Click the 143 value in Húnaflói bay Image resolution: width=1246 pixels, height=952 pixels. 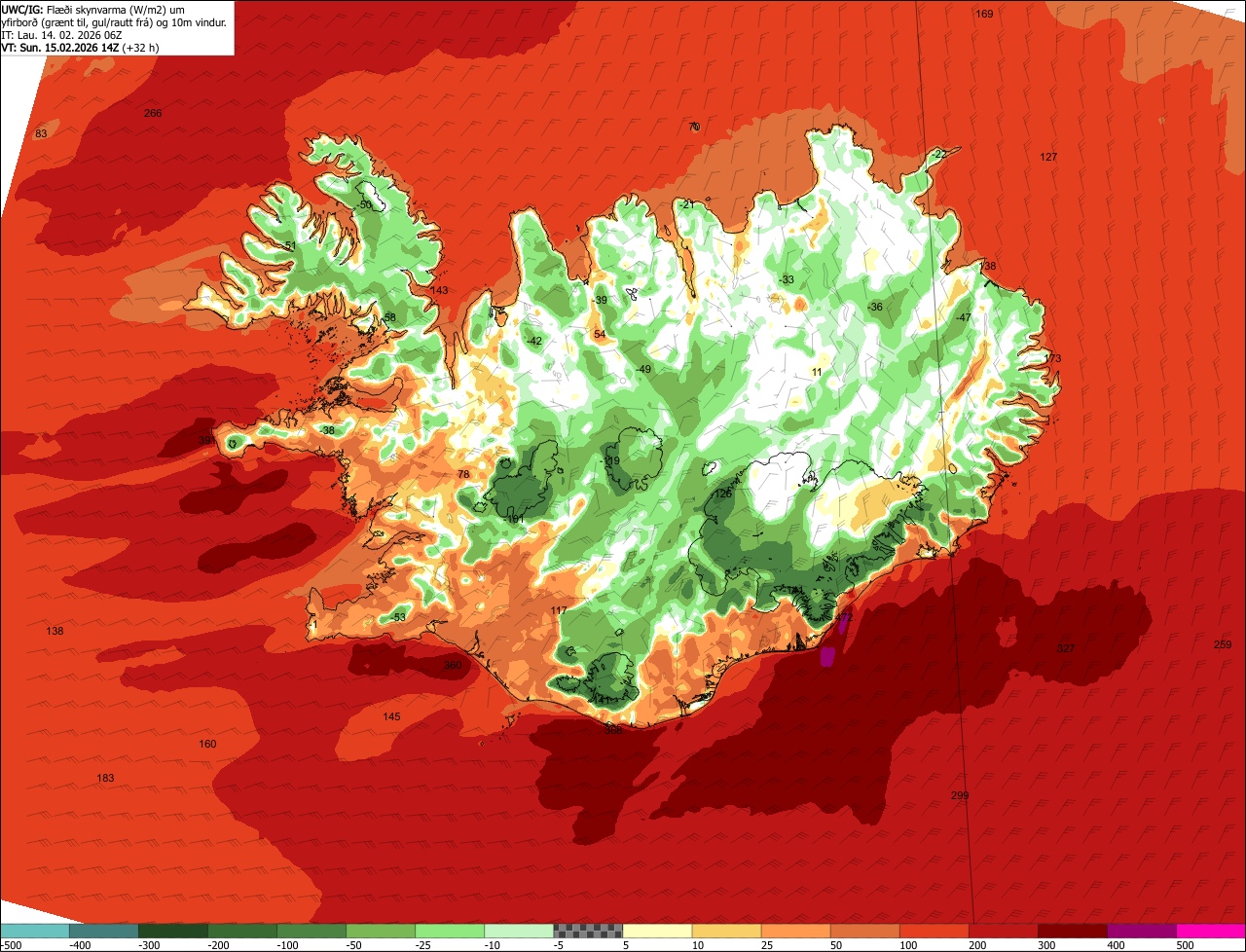tap(439, 290)
